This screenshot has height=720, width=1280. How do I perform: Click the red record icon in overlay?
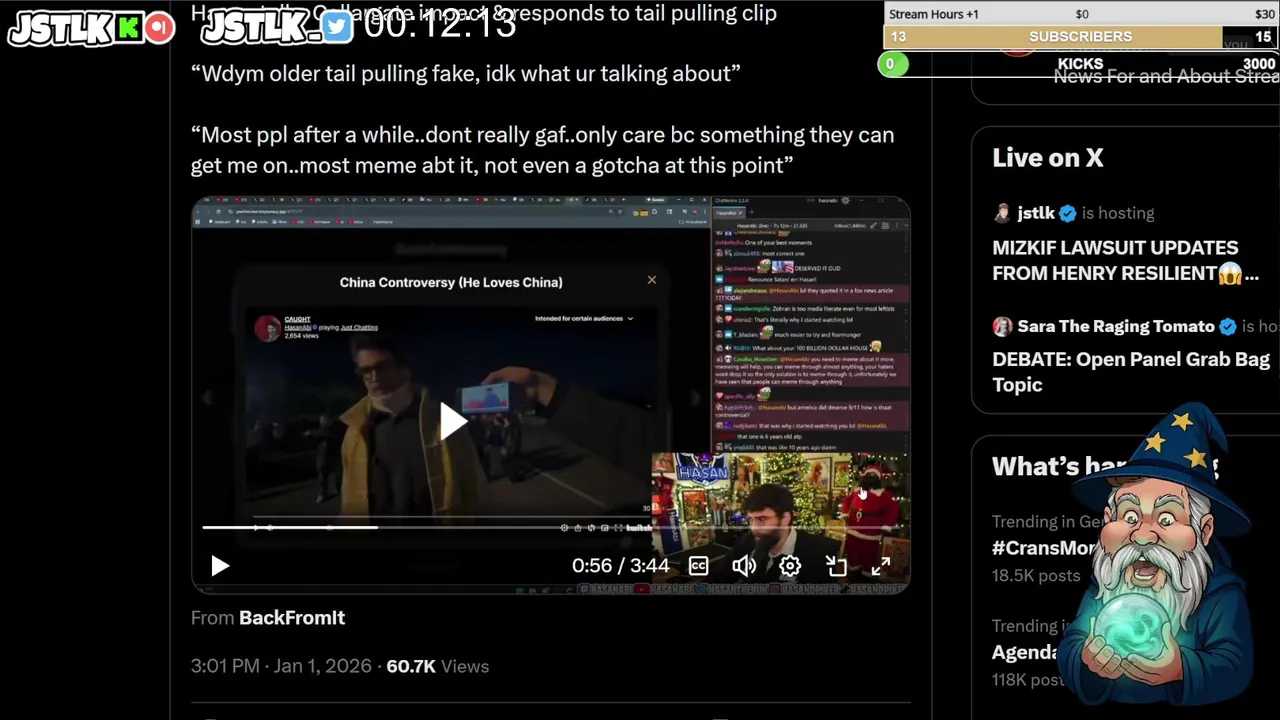(x=159, y=27)
